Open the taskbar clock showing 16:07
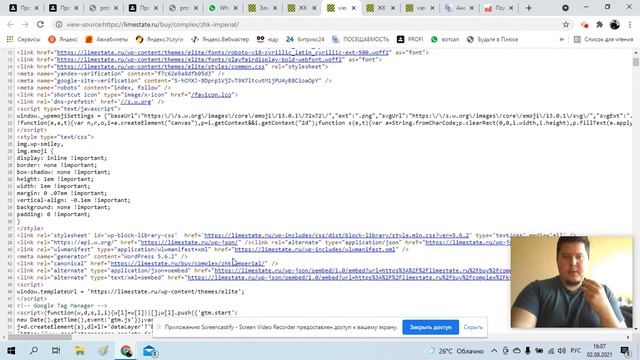The width and height of the screenshot is (640, 360). pos(600,351)
